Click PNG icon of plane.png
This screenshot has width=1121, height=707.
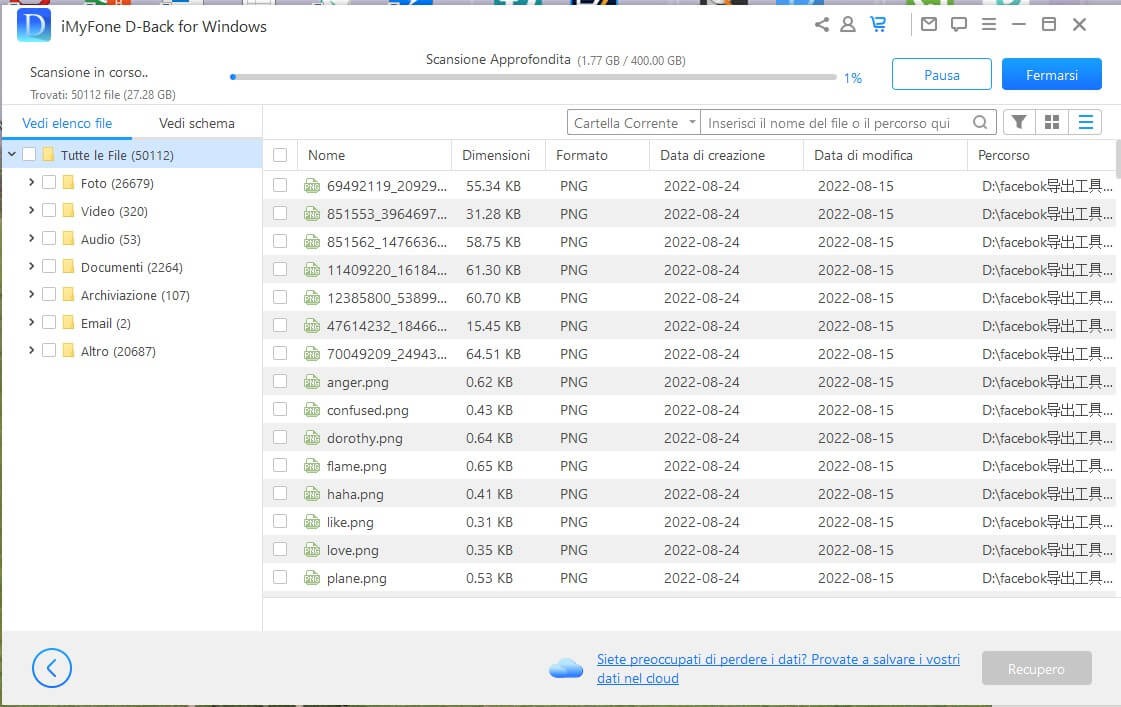[x=312, y=578]
